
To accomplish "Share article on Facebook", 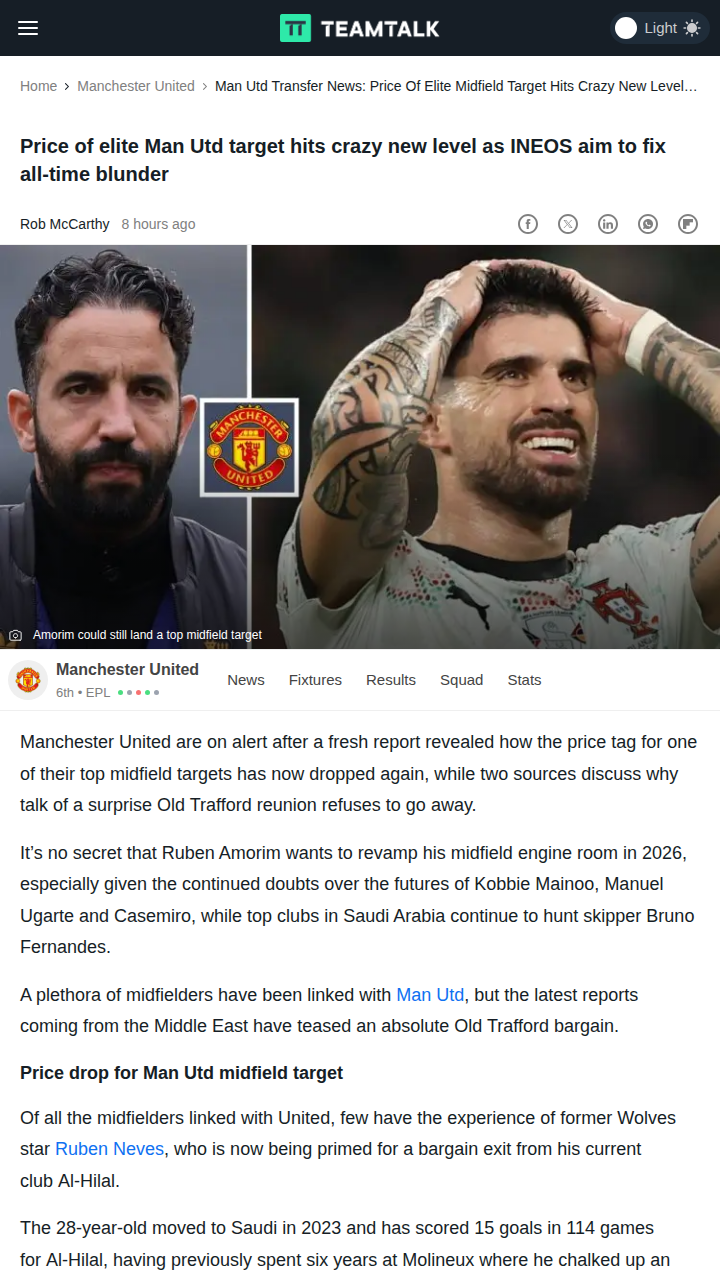I will point(528,224).
